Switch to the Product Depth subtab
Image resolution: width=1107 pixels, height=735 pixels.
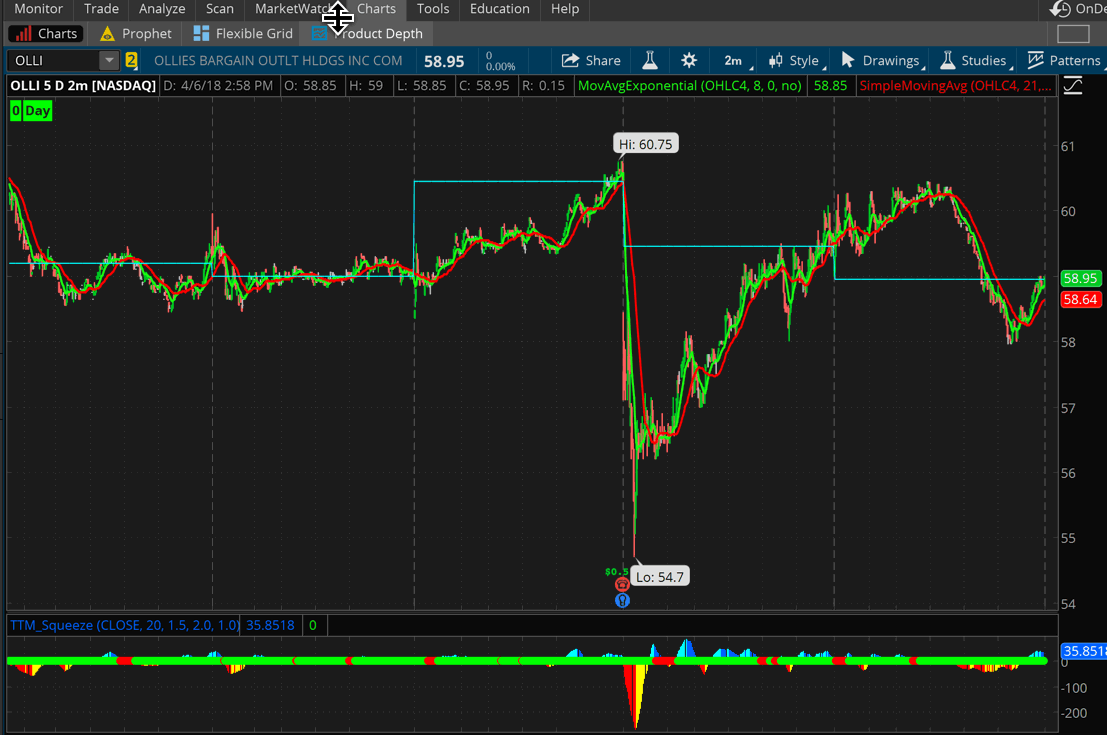(367, 34)
